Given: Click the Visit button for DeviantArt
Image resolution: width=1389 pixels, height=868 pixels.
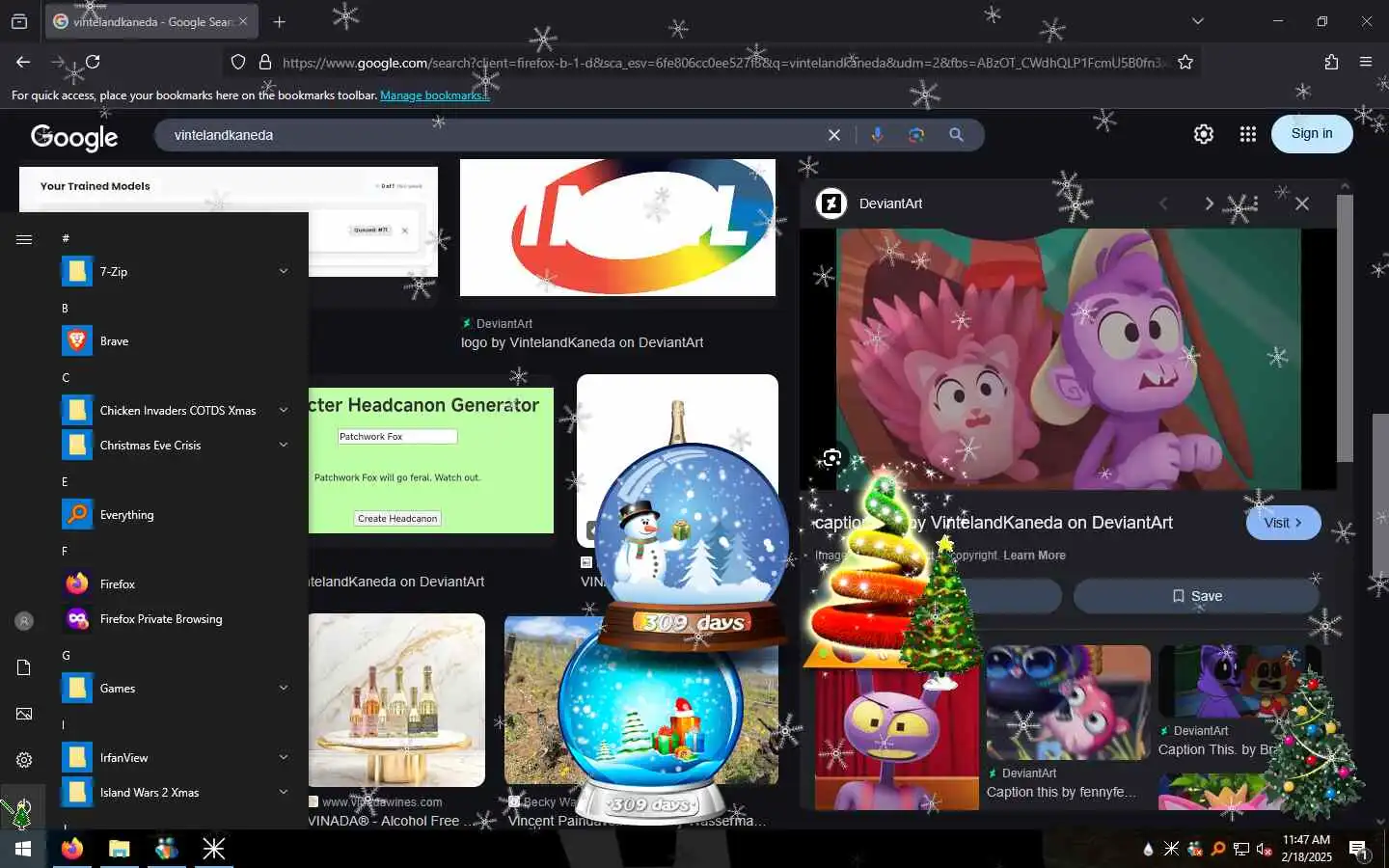Looking at the screenshot, I should tap(1283, 523).
